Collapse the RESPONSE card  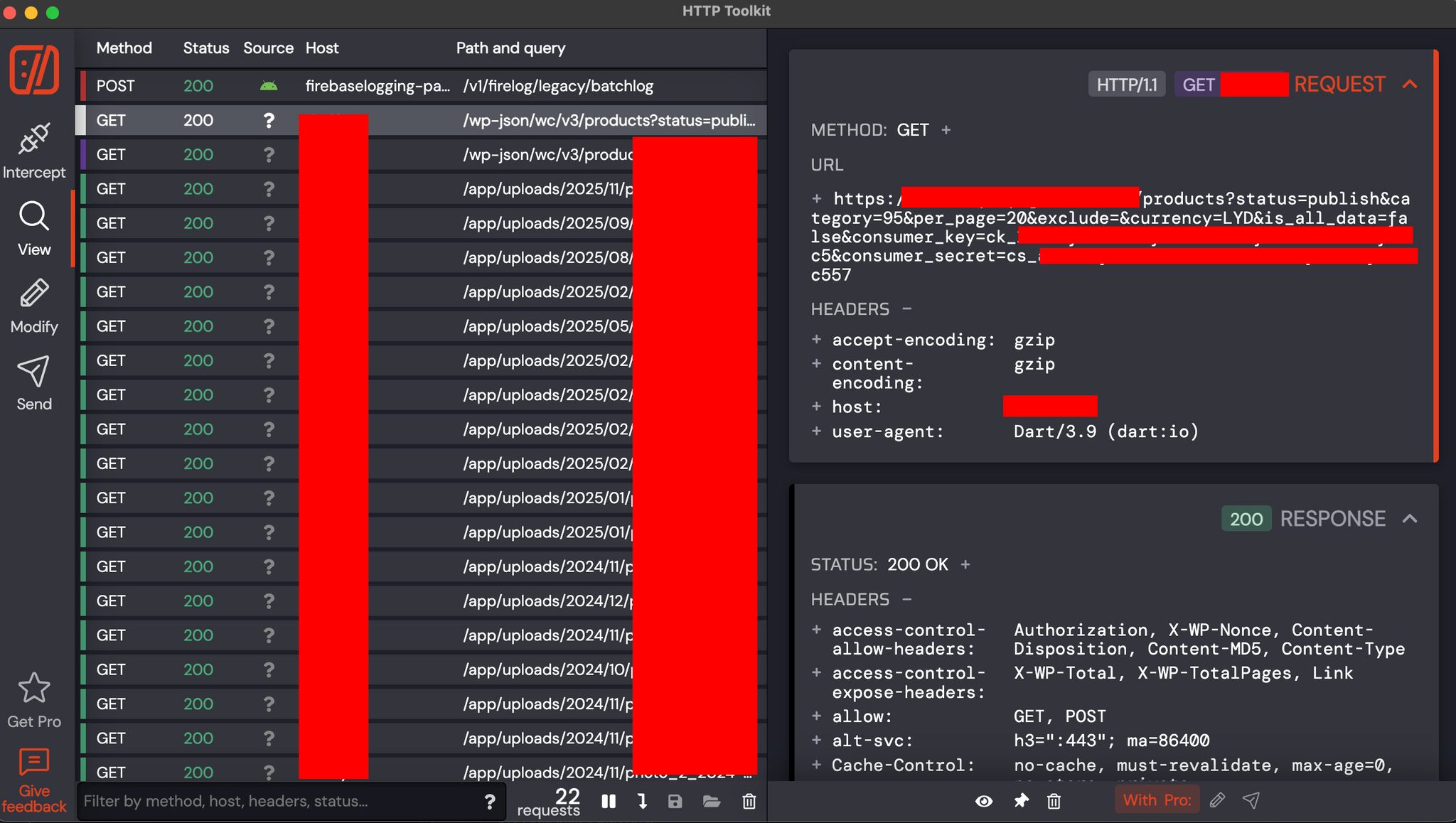pos(1410,519)
